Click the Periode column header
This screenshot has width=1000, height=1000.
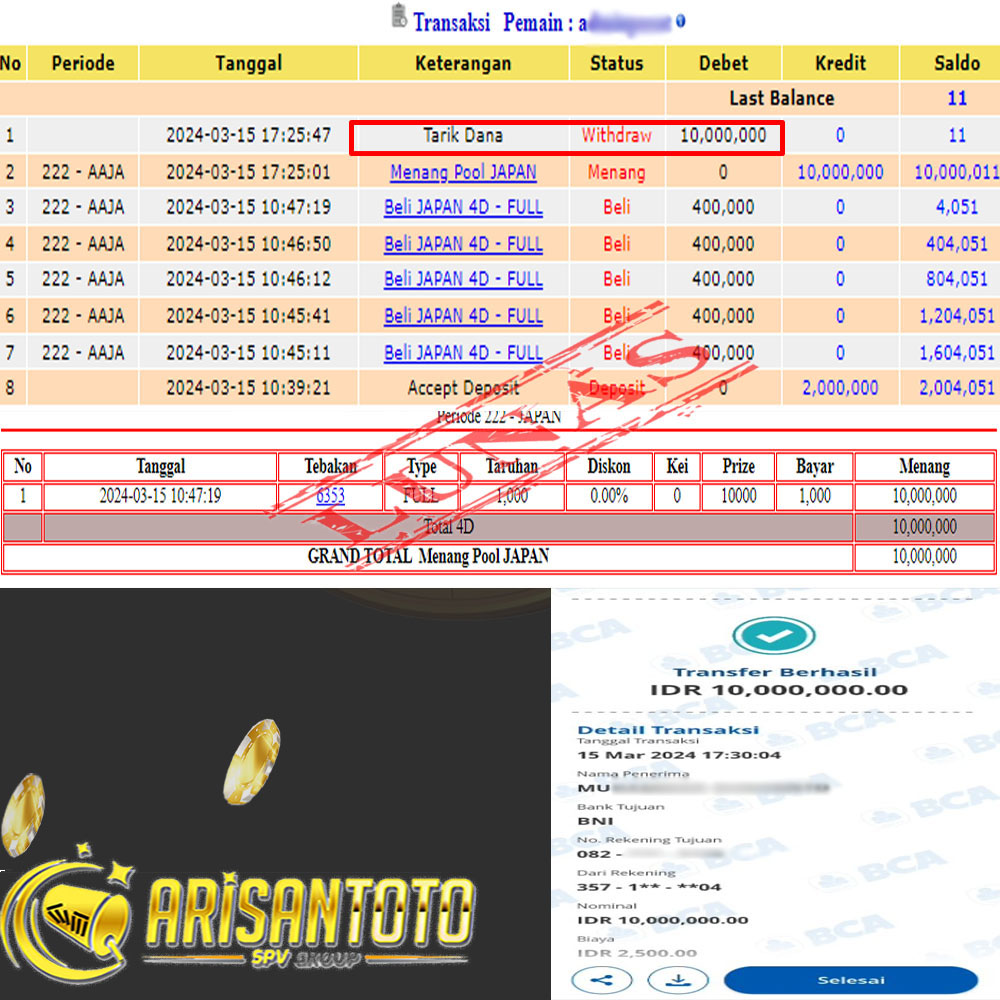coord(83,63)
